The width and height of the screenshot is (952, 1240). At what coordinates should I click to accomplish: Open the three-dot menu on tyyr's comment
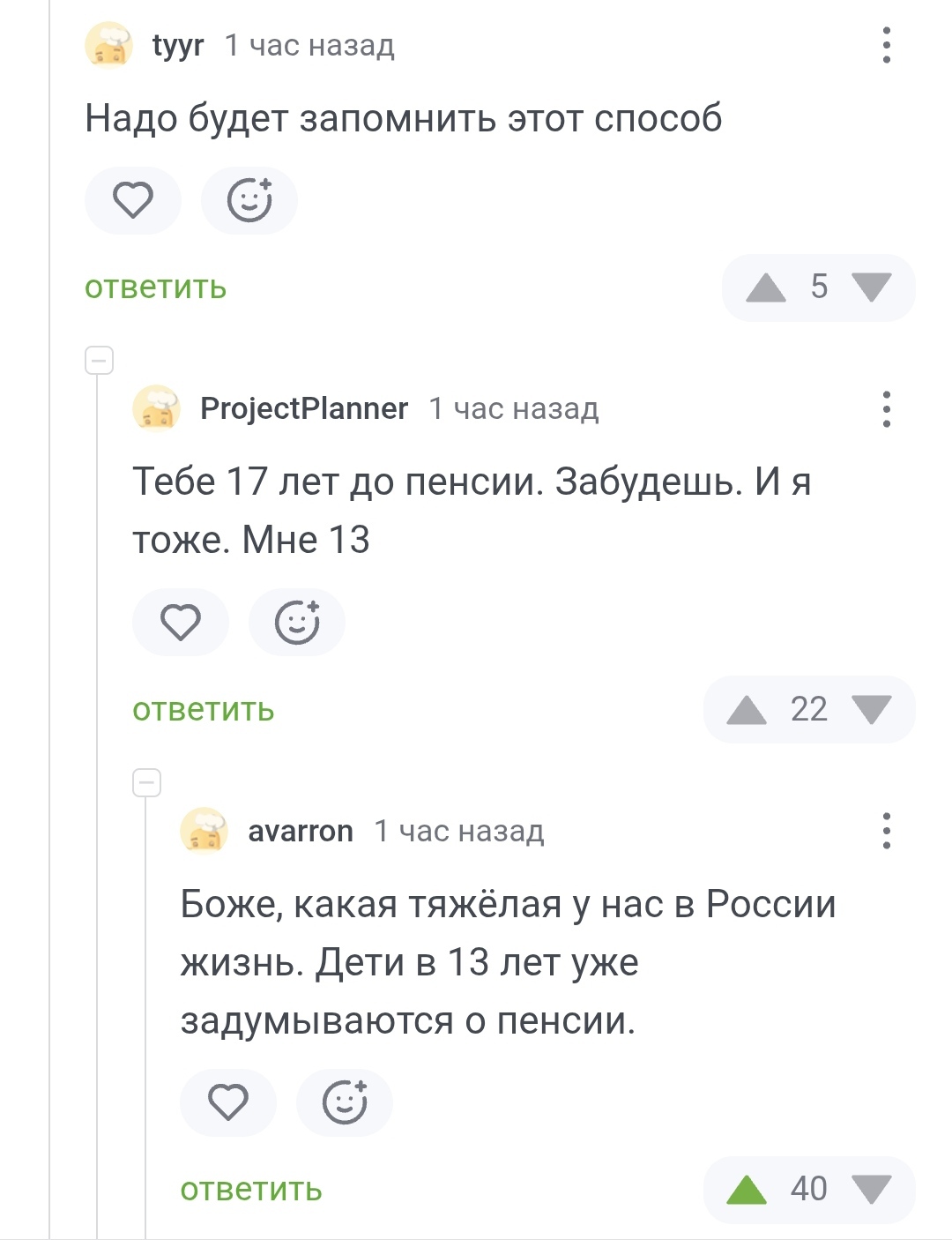[886, 45]
